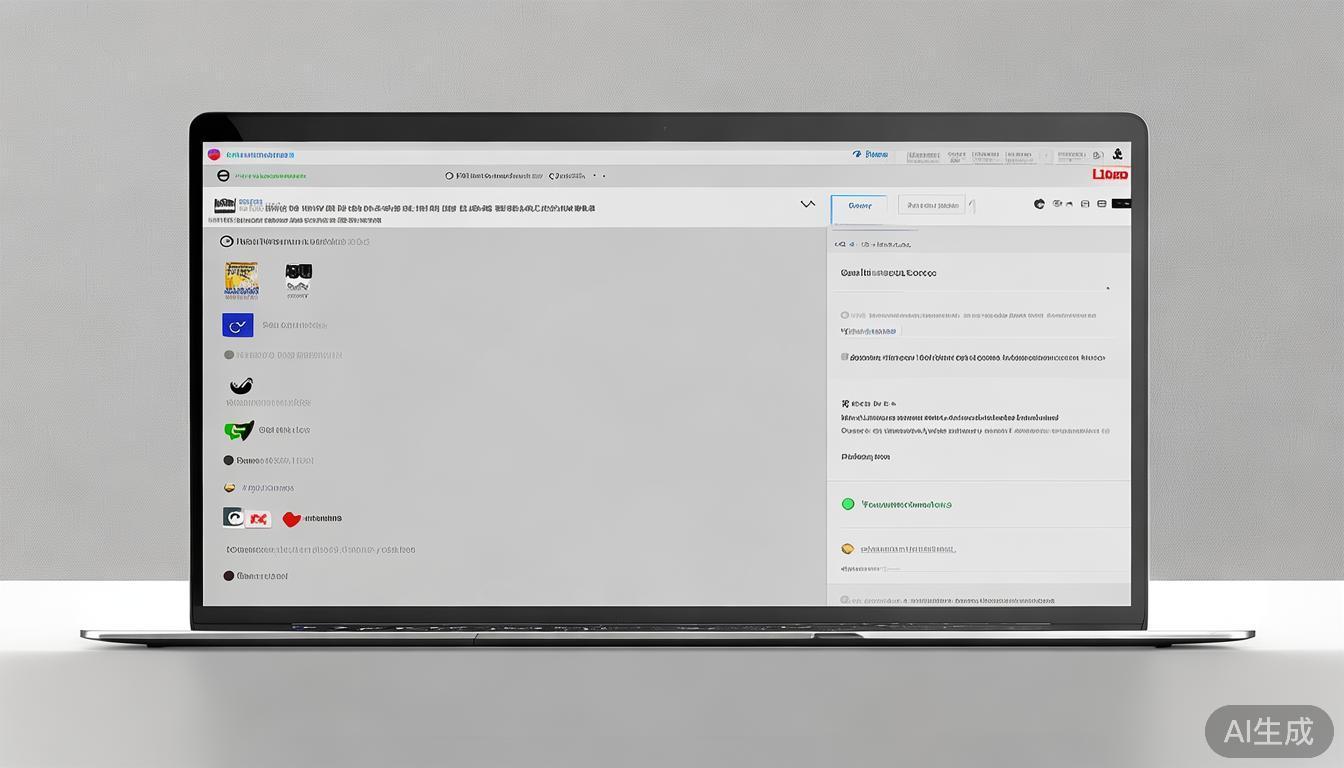Click the red heart icon

pos(291,519)
